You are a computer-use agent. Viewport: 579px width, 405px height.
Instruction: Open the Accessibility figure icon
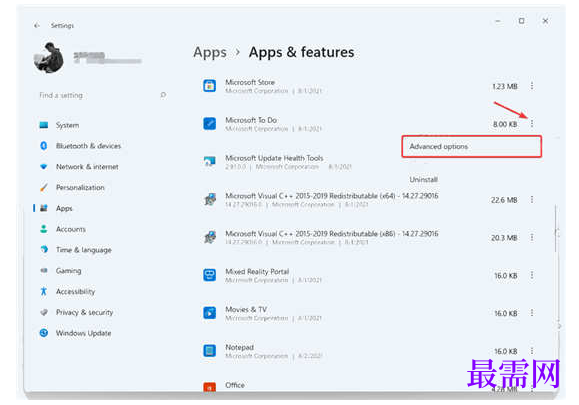click(44, 291)
